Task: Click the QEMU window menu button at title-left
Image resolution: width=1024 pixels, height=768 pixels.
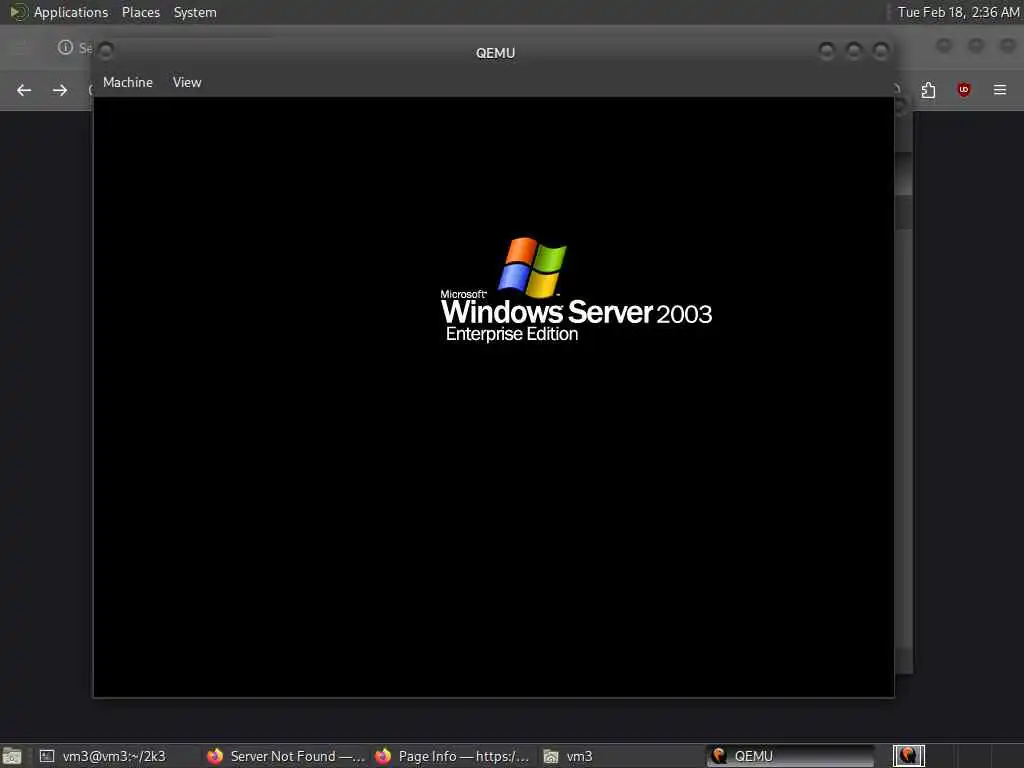Action: 106,50
